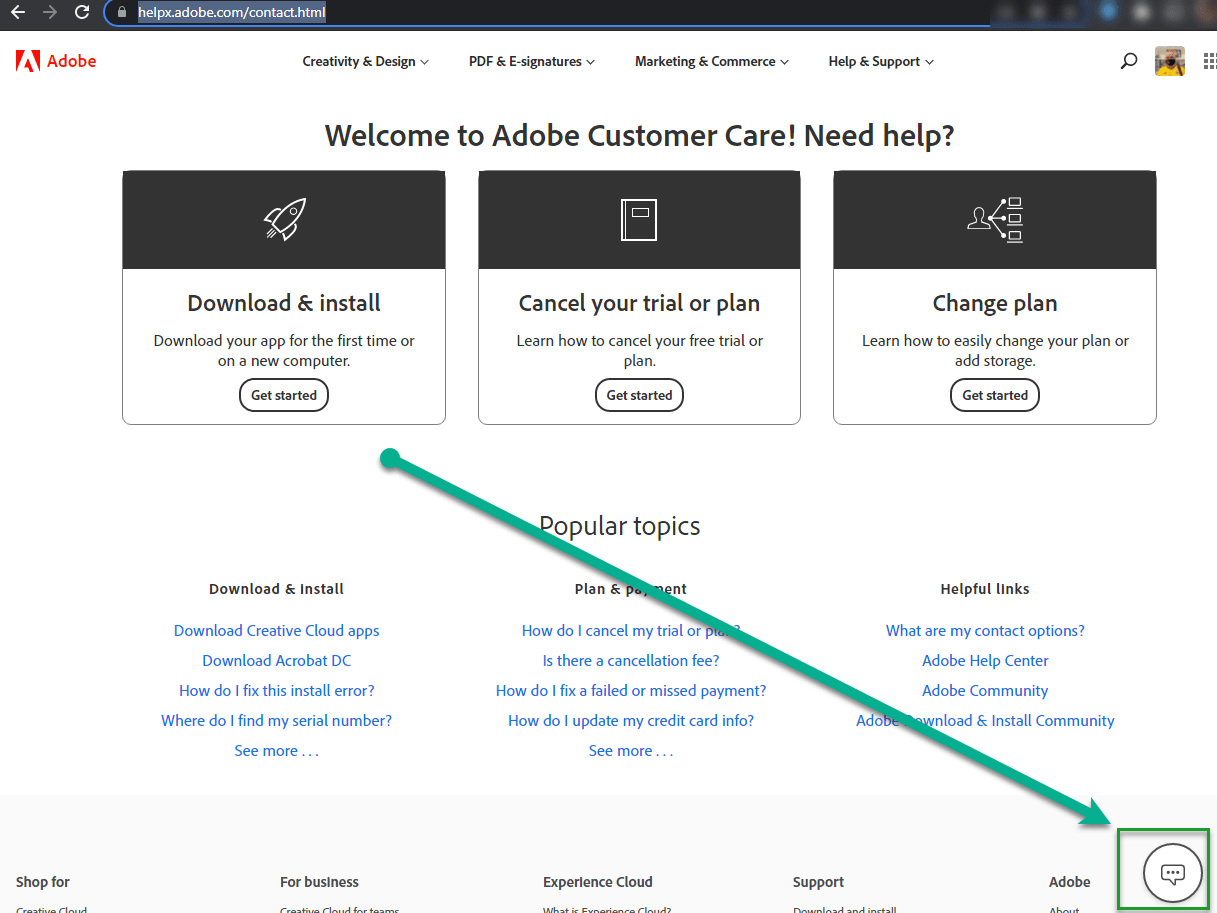Click your profile avatar picture
This screenshot has width=1217, height=913.
point(1169,61)
